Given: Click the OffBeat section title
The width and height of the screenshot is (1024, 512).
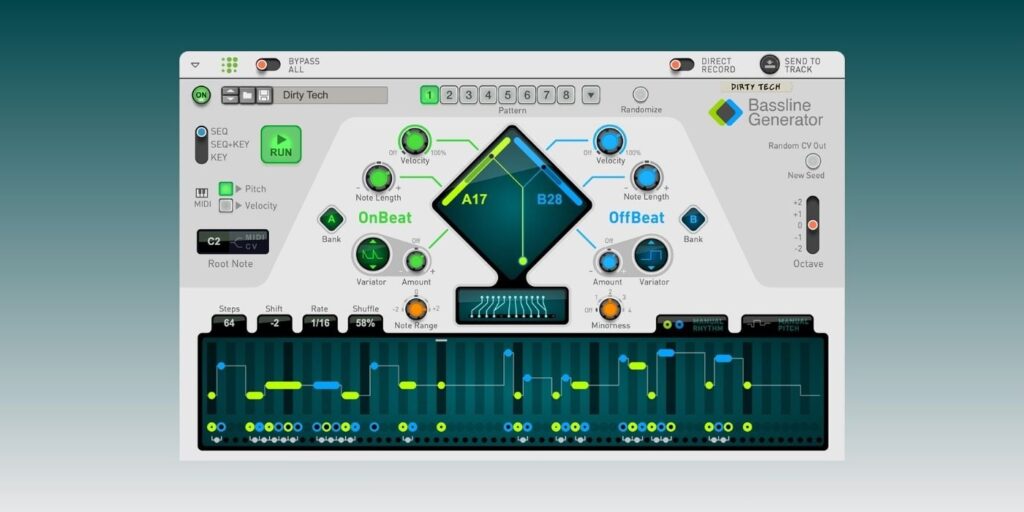Looking at the screenshot, I should coord(637,217).
